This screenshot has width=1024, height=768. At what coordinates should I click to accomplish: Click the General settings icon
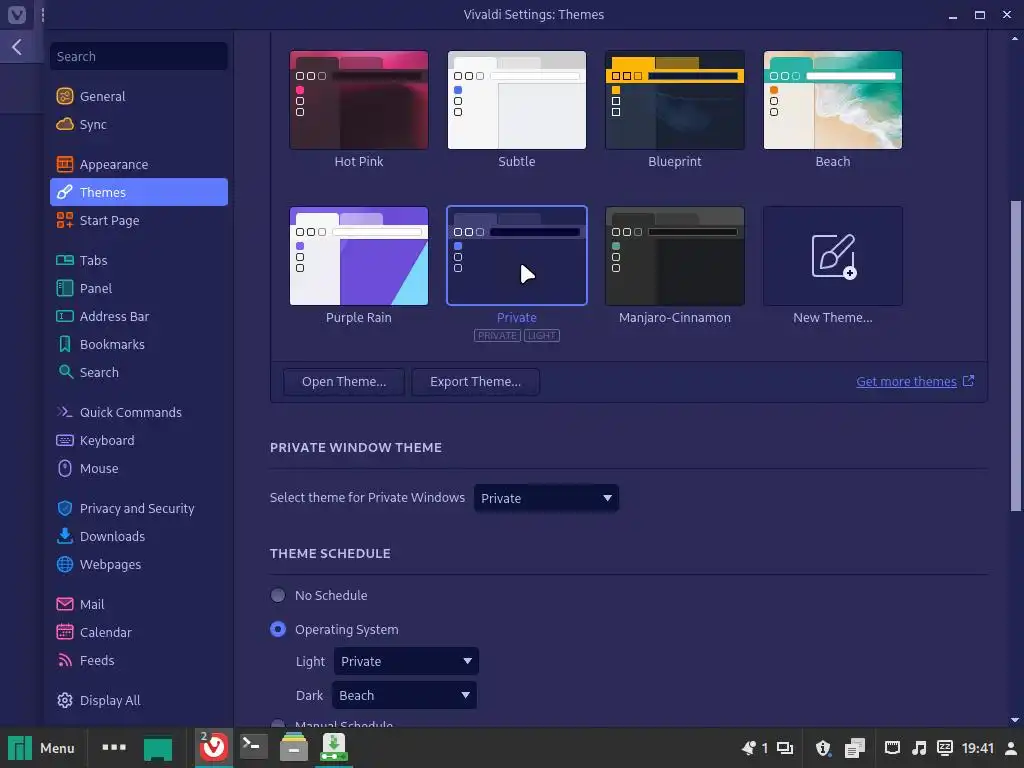tap(65, 97)
